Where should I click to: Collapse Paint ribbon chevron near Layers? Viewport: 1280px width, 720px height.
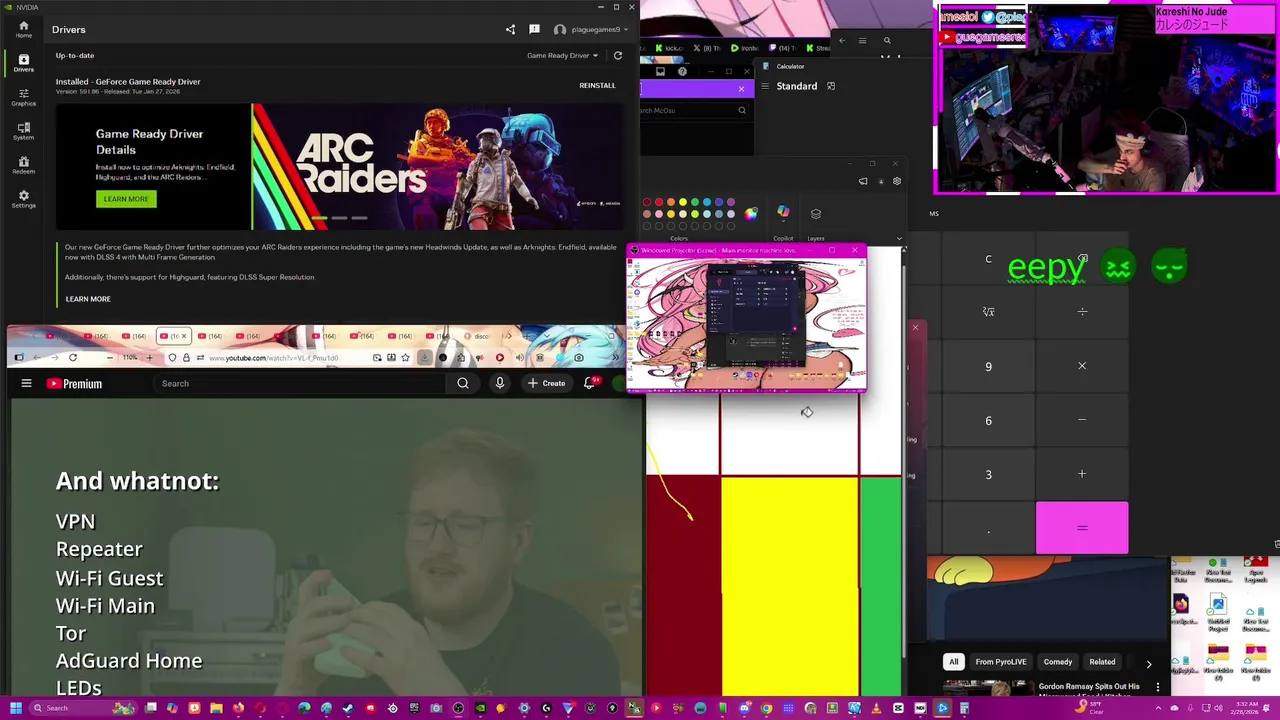coord(899,239)
